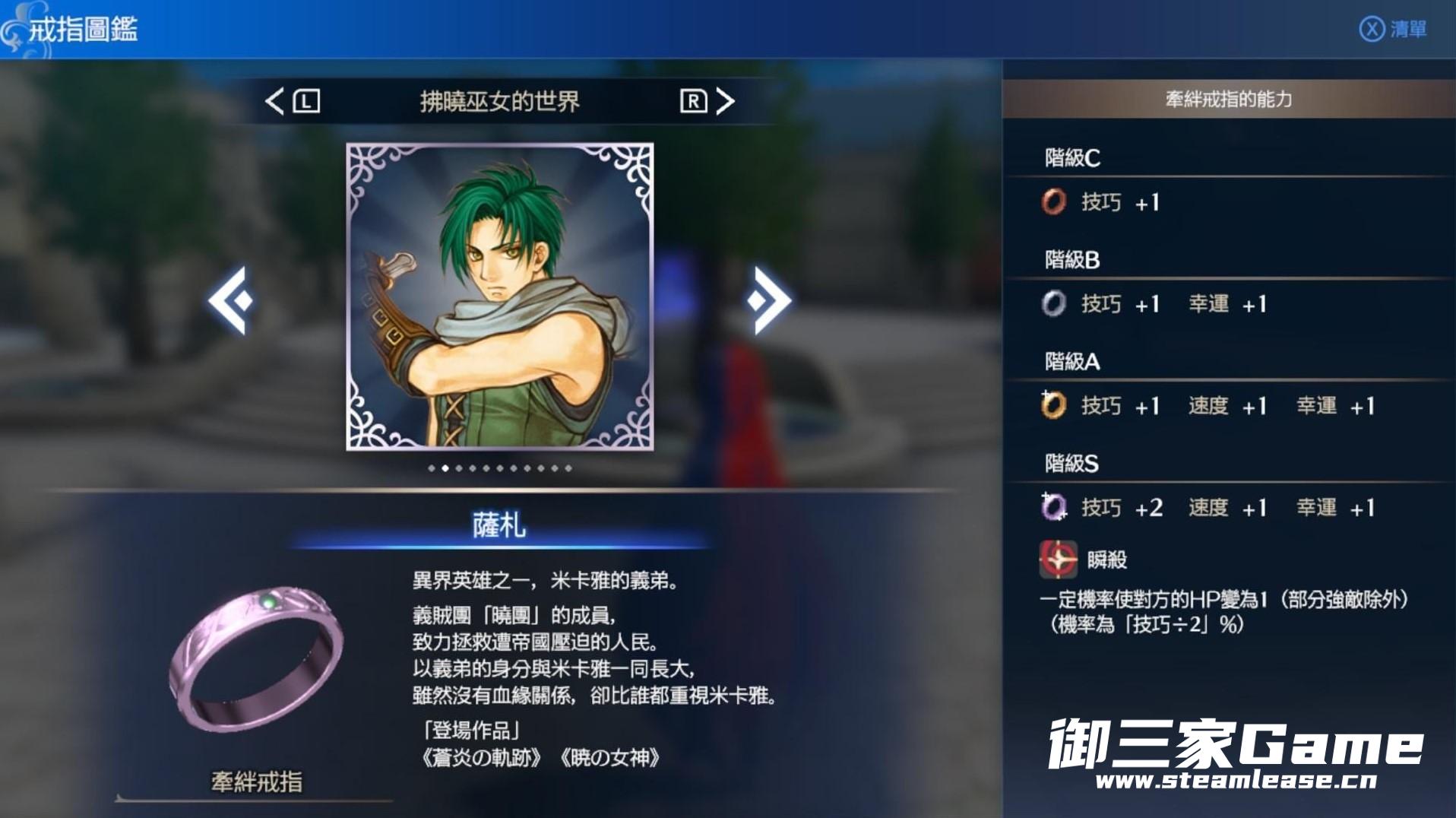Show previous character with large left arrow

point(231,300)
